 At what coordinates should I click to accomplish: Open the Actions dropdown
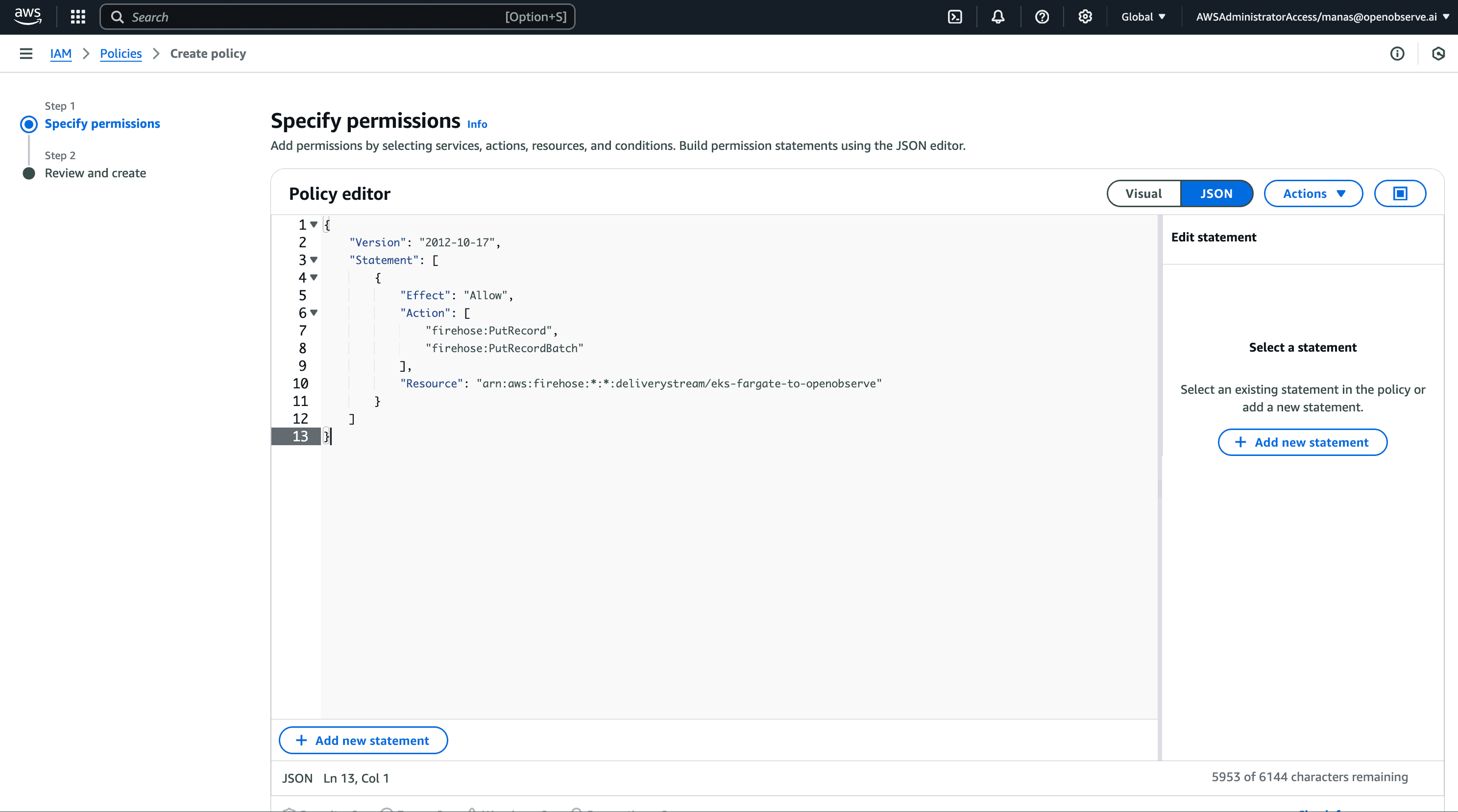1313,193
